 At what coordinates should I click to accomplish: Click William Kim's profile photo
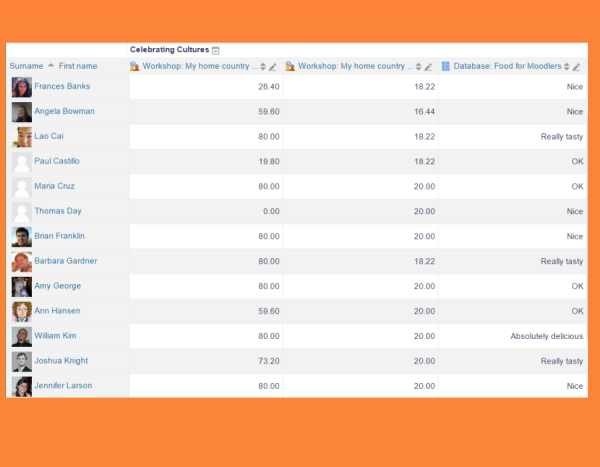tap(21, 337)
